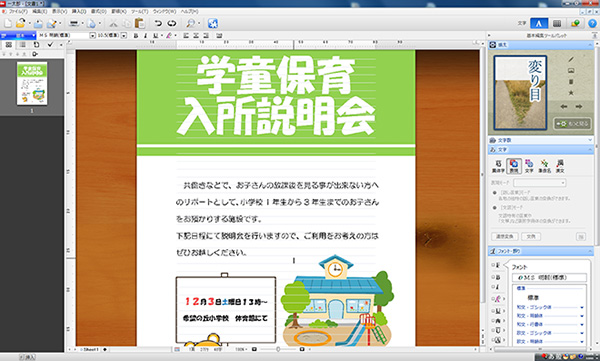This screenshot has width=600, height=361.
Task: Click the Bold B formatting icon
Action: (135, 36)
